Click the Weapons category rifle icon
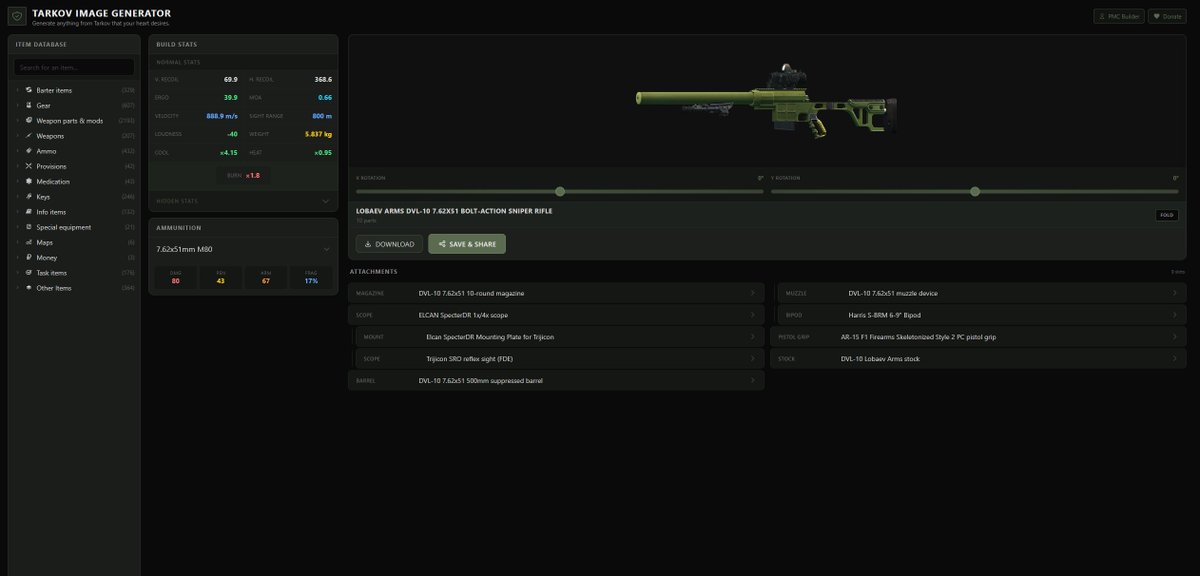Screen dimensions: 1200x576 click(29, 135)
